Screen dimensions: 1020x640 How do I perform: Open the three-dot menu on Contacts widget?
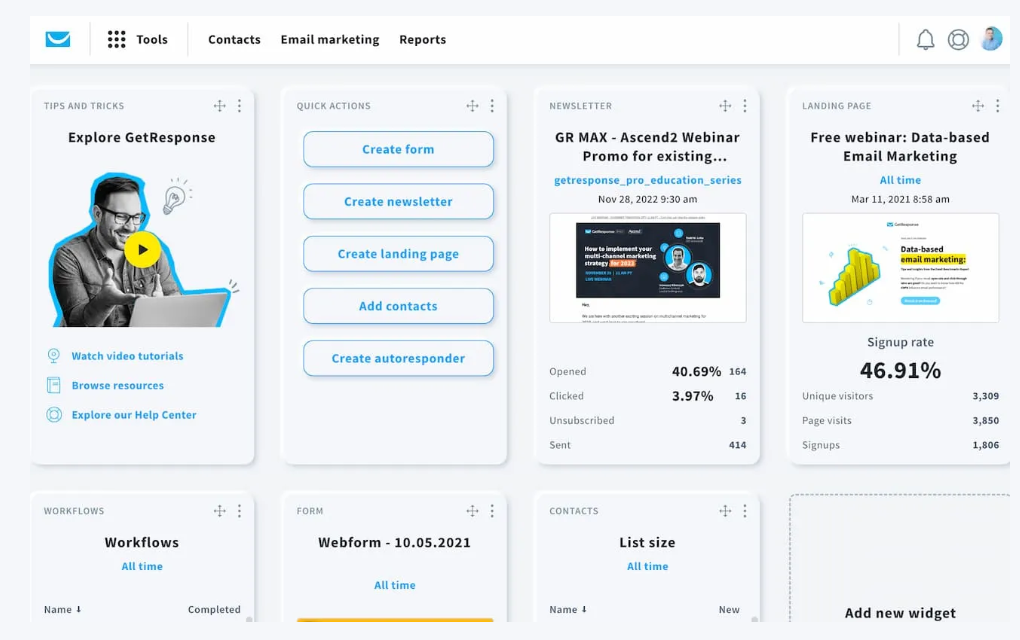pyautogui.click(x=745, y=511)
